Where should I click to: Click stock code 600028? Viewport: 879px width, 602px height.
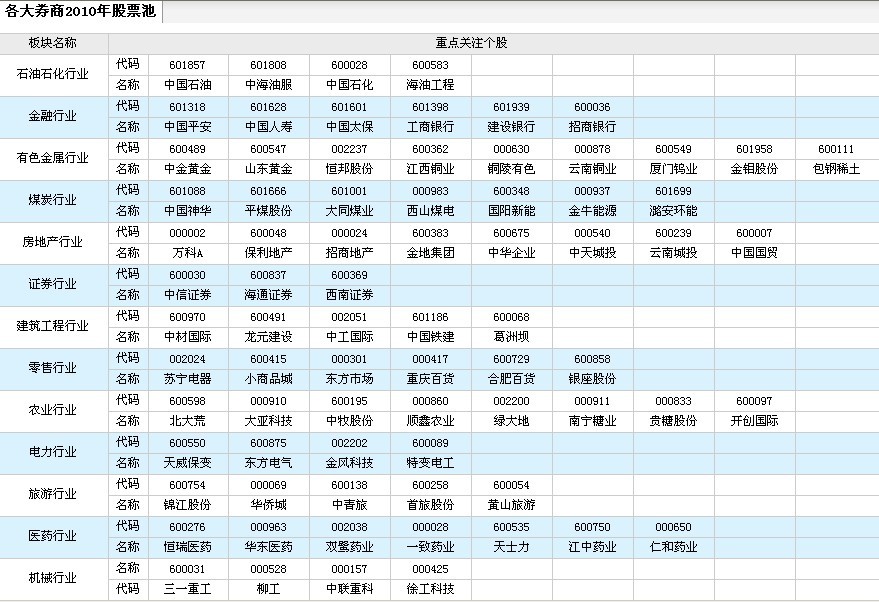349,65
